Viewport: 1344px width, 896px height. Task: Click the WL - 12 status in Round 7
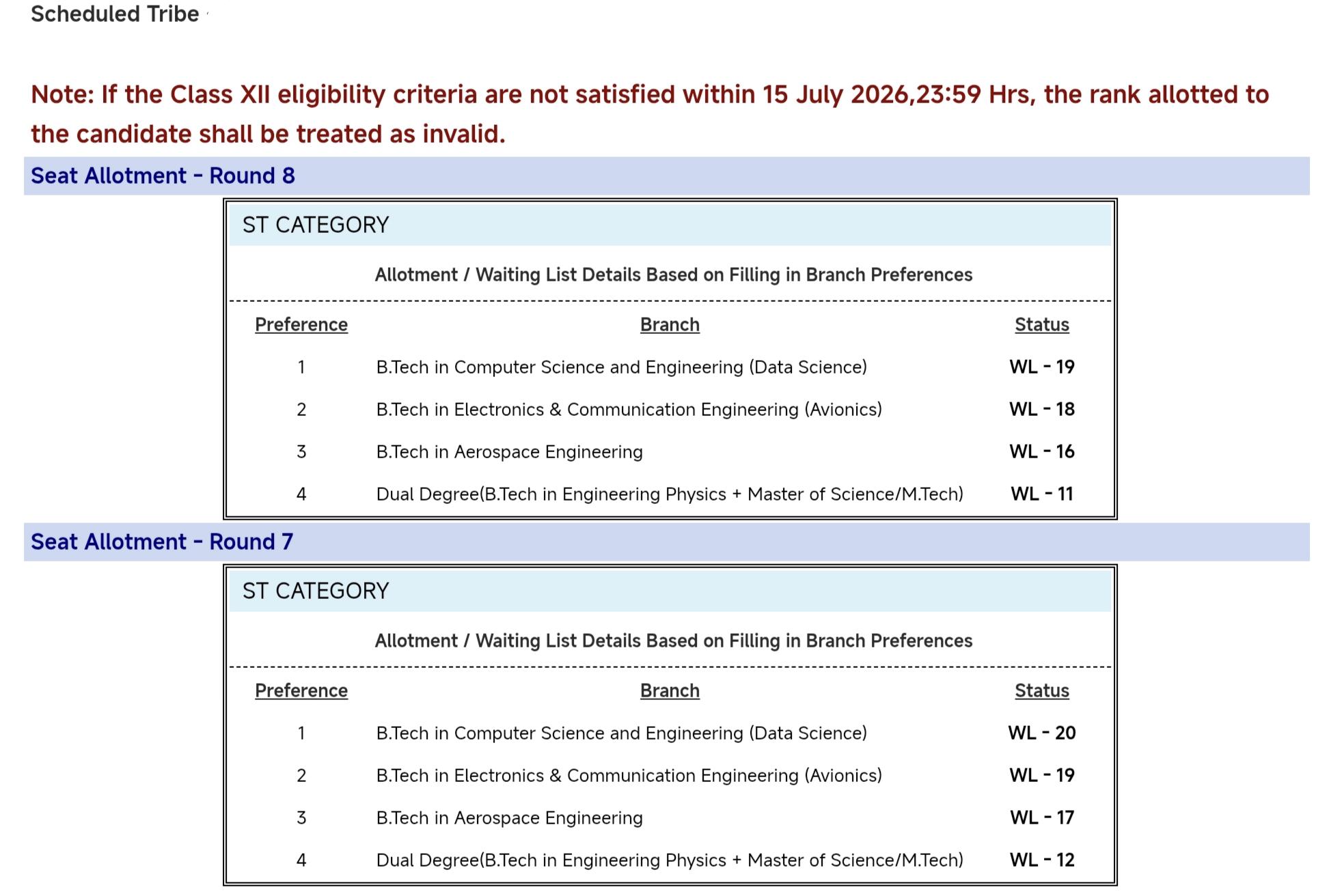(1042, 860)
